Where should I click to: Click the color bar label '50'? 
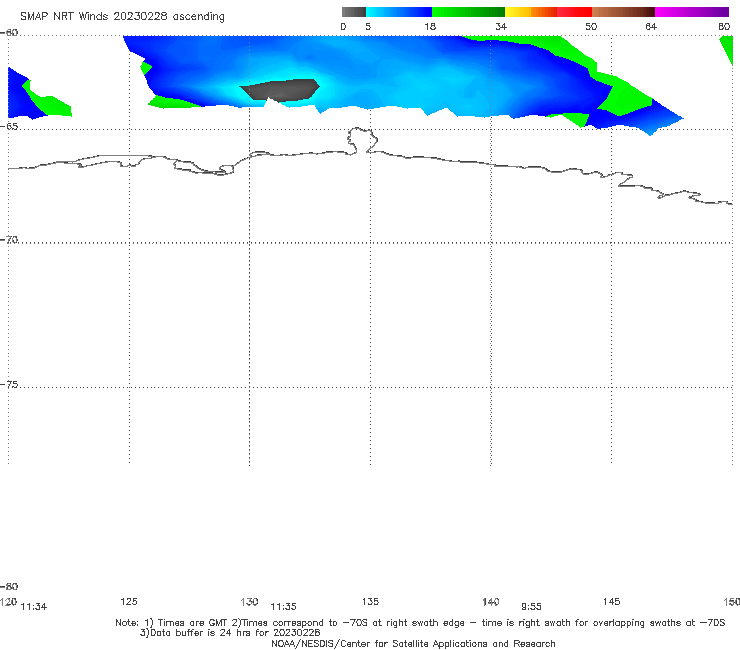[x=591, y=26]
